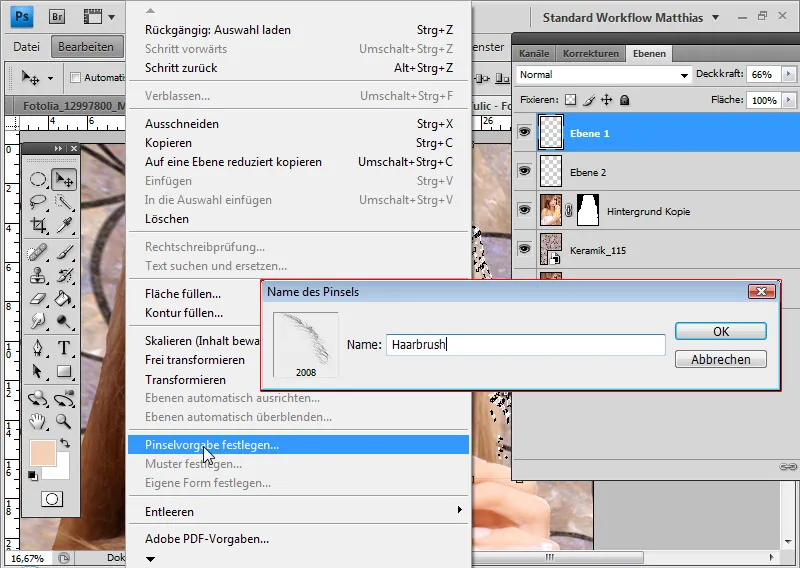
Task: Open the Move tool preset picker arrow
Action: [51, 78]
